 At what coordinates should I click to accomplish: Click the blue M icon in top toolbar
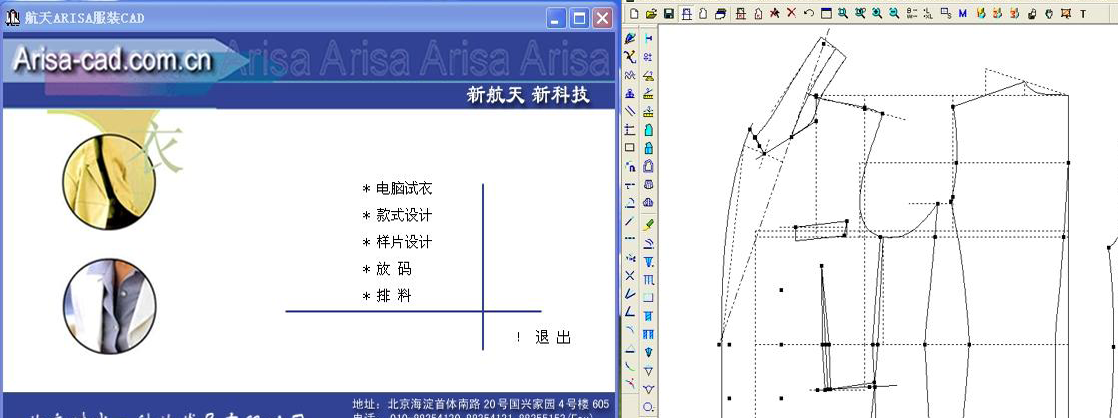[963, 14]
